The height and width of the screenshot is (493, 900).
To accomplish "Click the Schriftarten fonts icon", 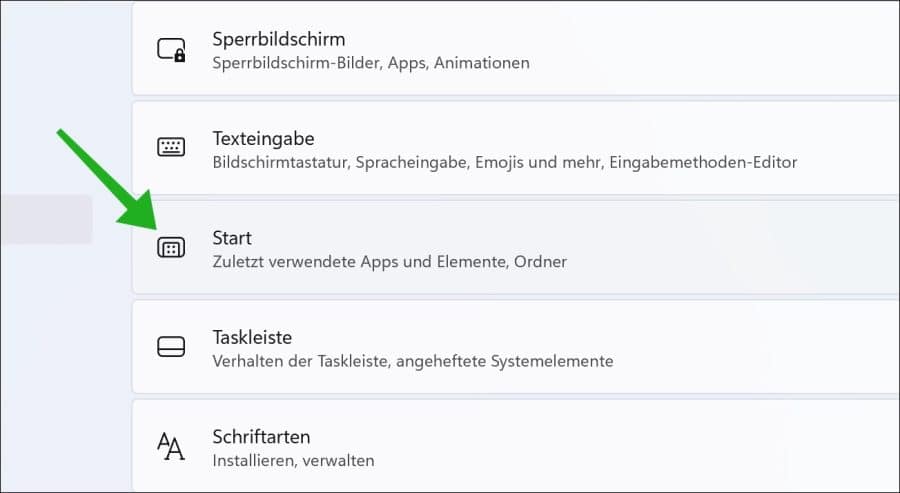I will [x=171, y=446].
